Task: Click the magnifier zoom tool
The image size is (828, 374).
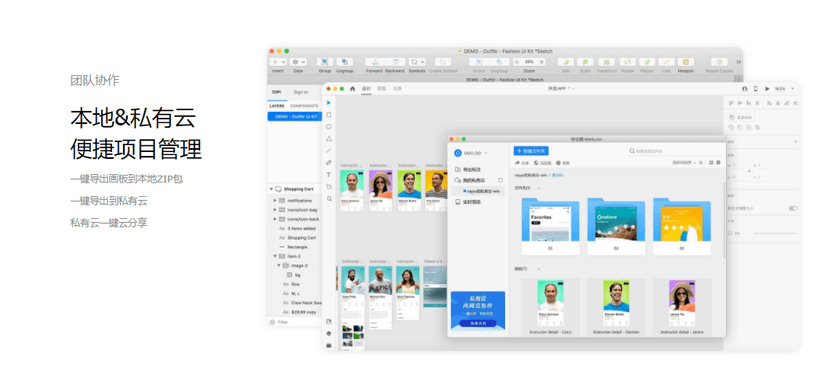Action: pyautogui.click(x=329, y=199)
